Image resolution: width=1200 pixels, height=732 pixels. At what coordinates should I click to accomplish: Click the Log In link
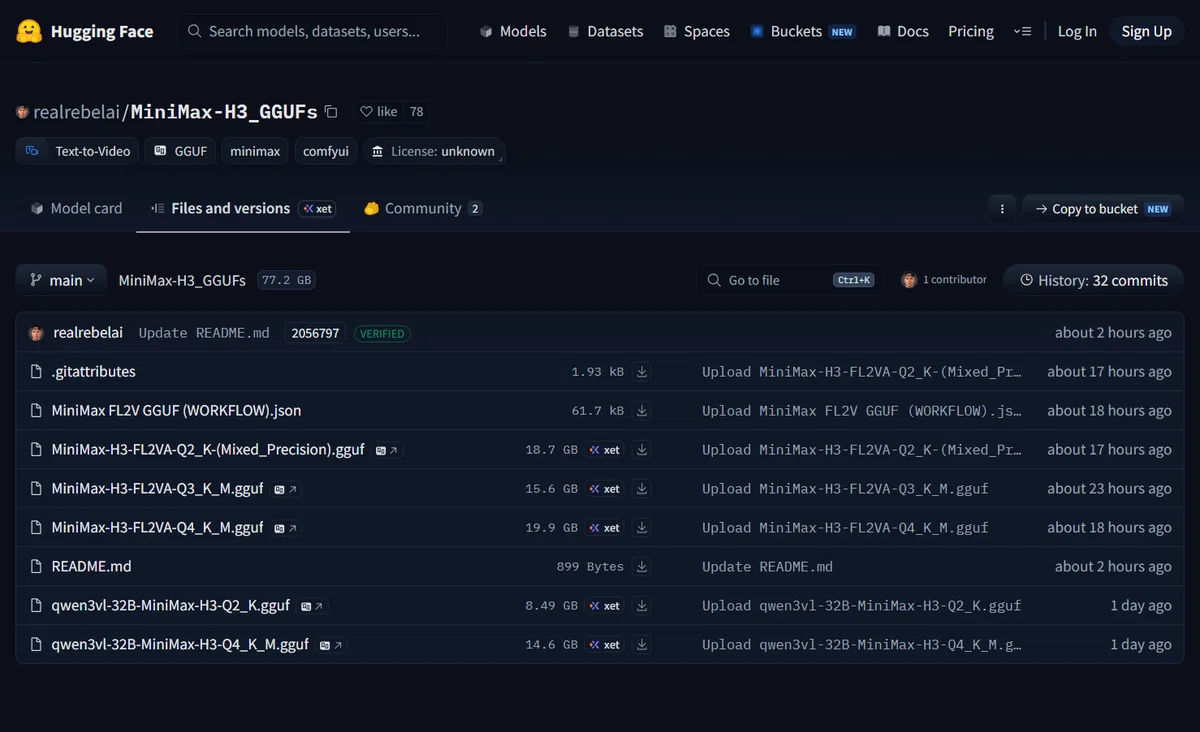coord(1077,31)
